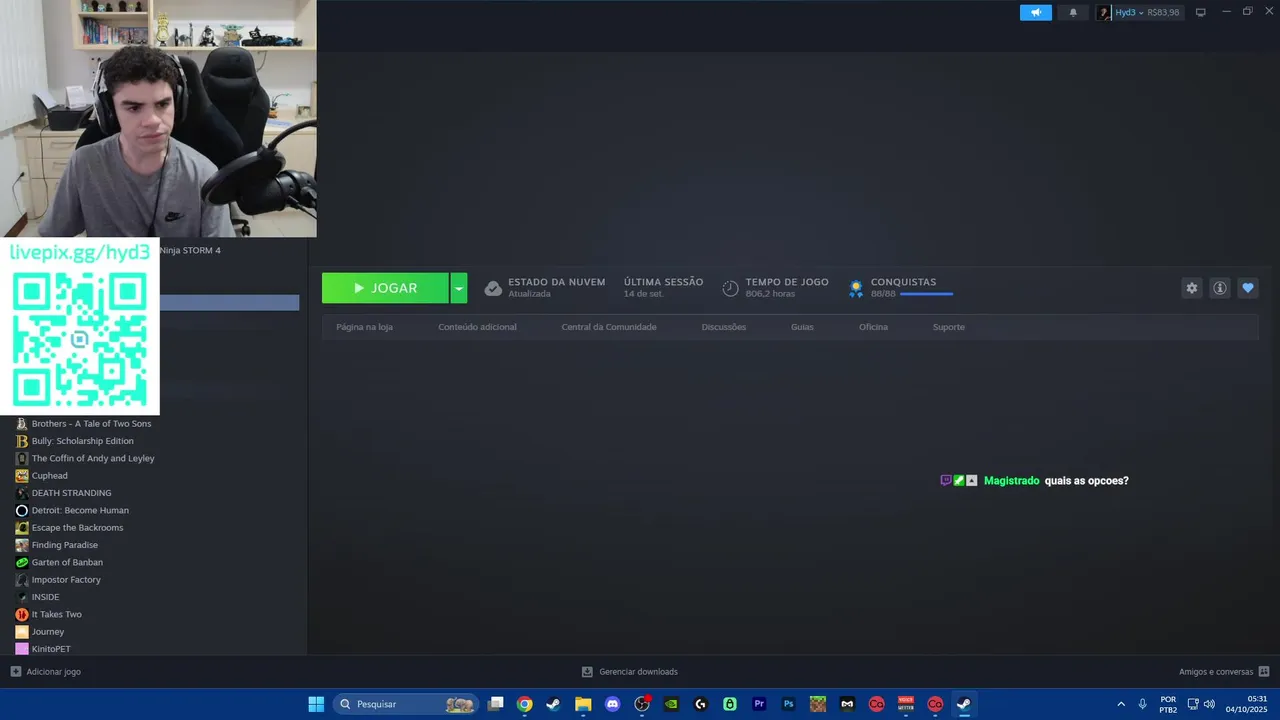The width and height of the screenshot is (1280, 720).
Task: Select Detroit: Become Human
Action: [x=80, y=510]
